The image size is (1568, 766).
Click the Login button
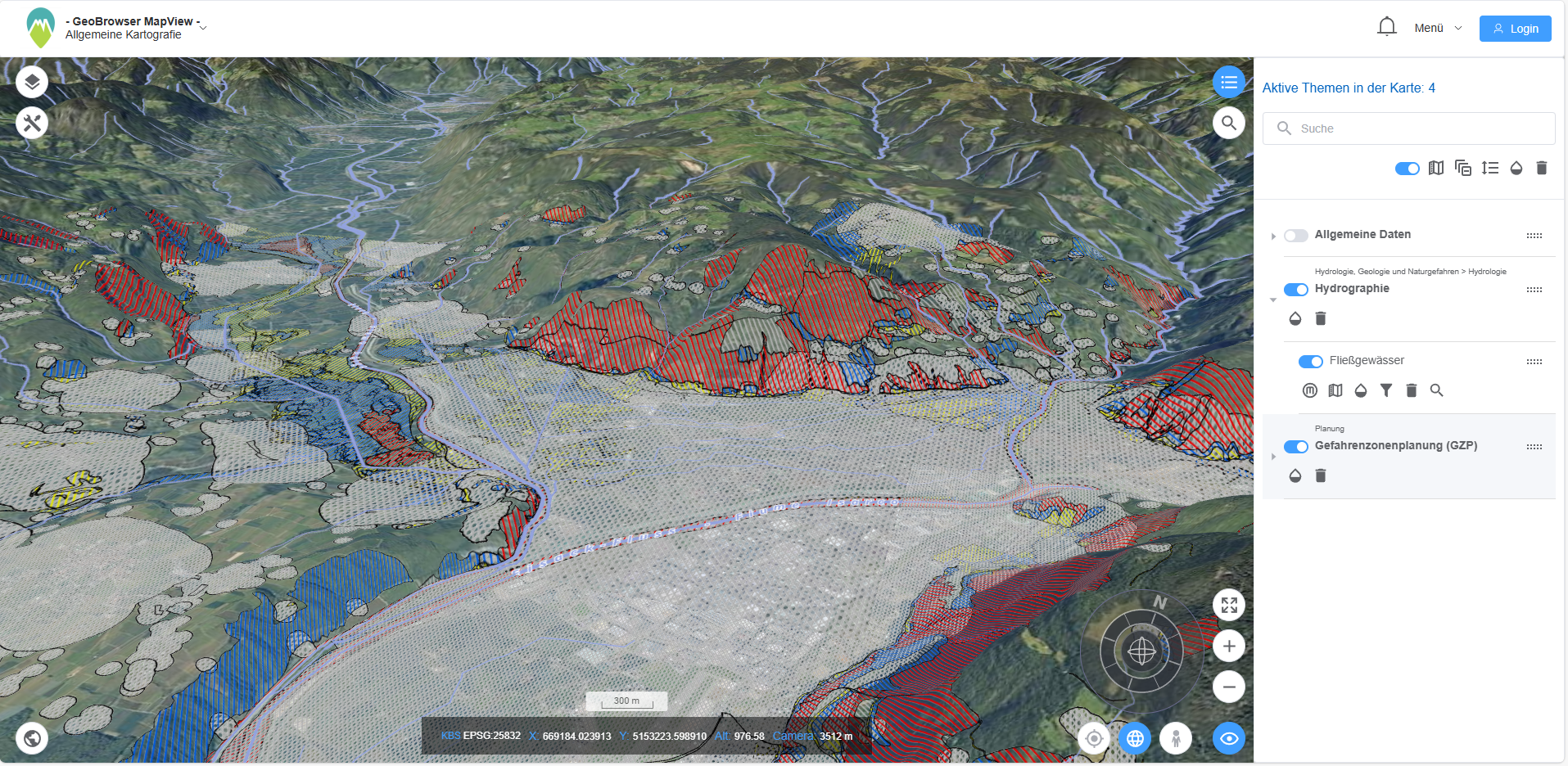[1515, 29]
